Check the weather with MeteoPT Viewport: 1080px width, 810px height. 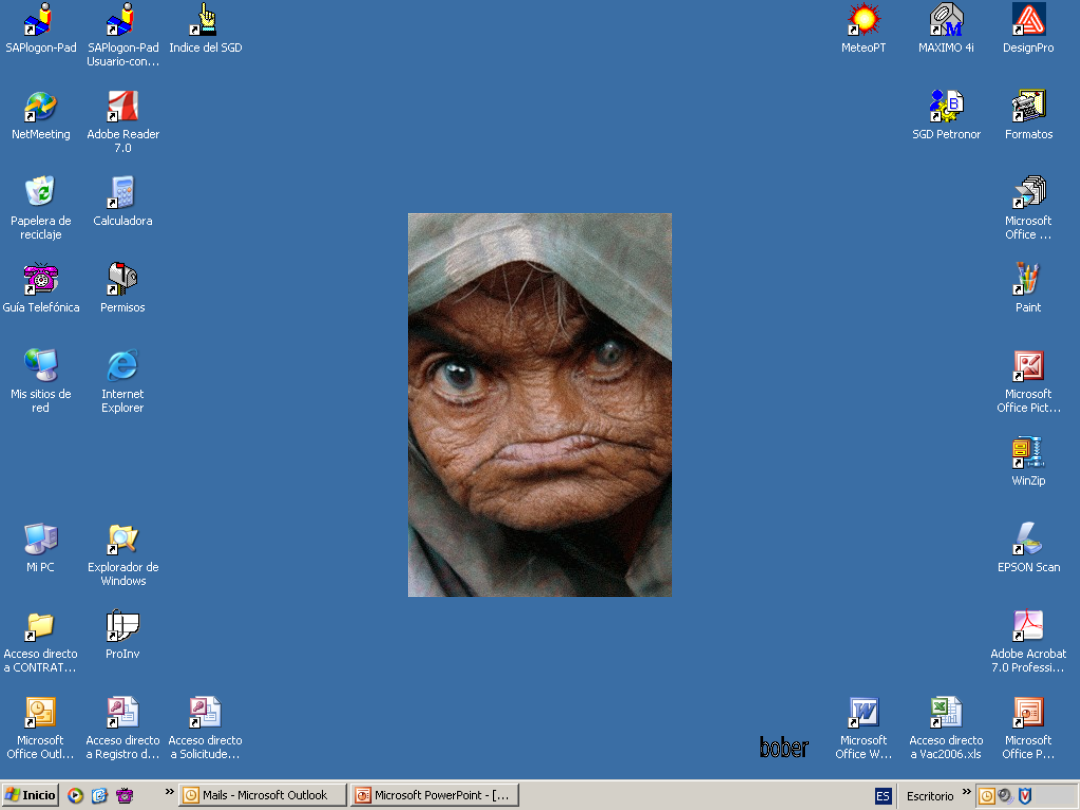pos(862,18)
